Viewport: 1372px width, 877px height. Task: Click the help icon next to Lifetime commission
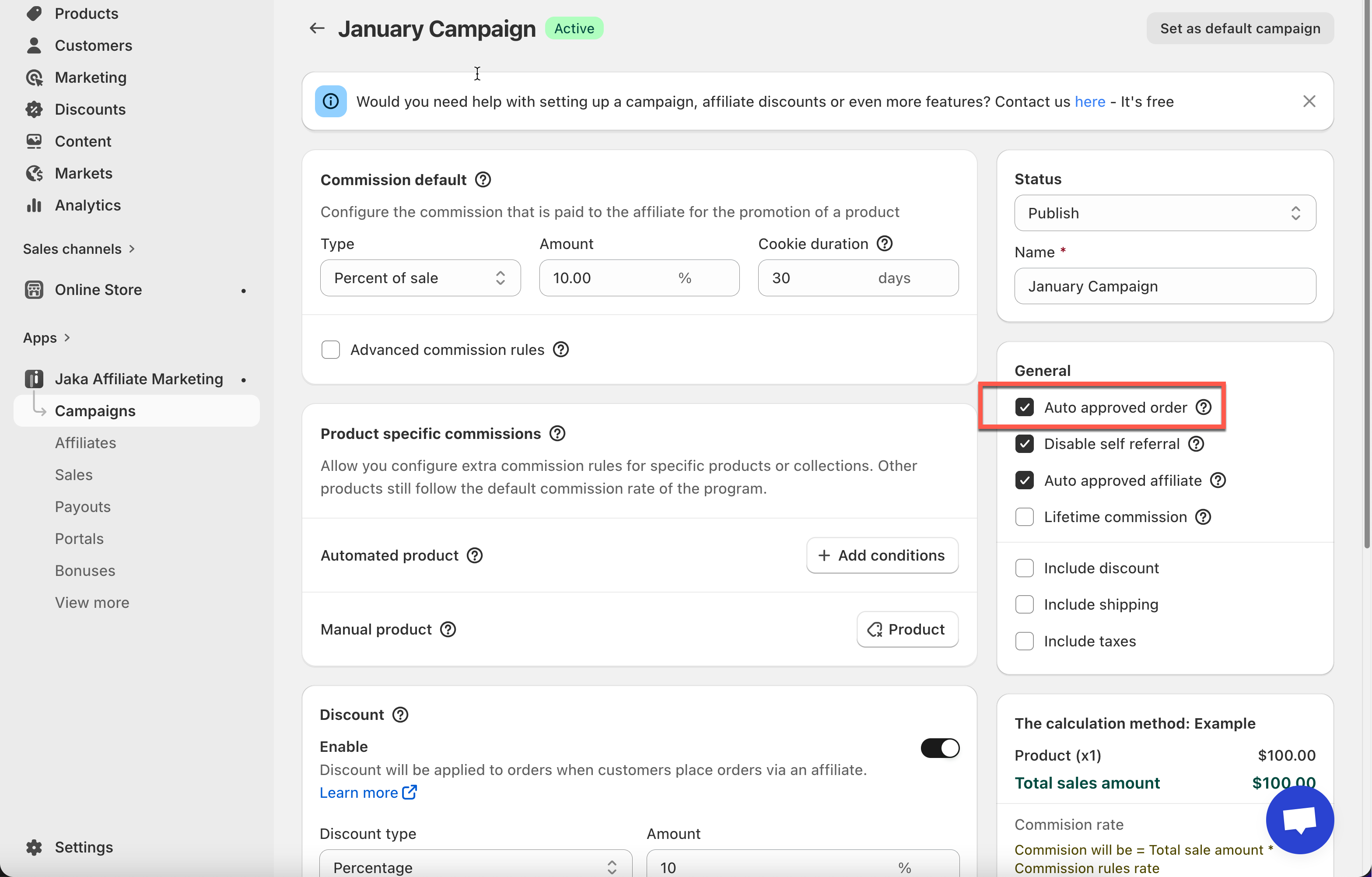tap(1203, 517)
